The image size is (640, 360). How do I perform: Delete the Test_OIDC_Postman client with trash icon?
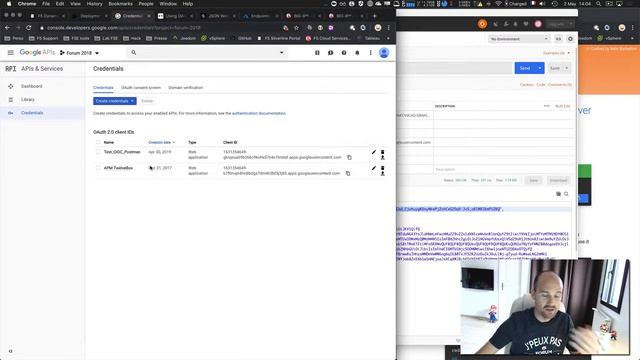pos(382,152)
